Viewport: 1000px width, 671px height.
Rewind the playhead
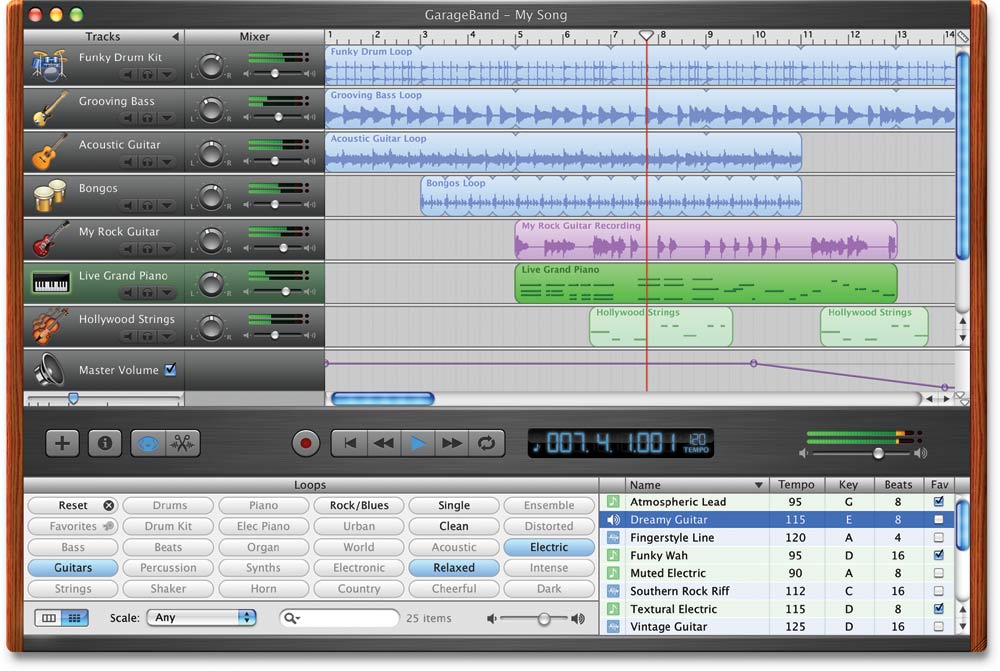[x=384, y=443]
